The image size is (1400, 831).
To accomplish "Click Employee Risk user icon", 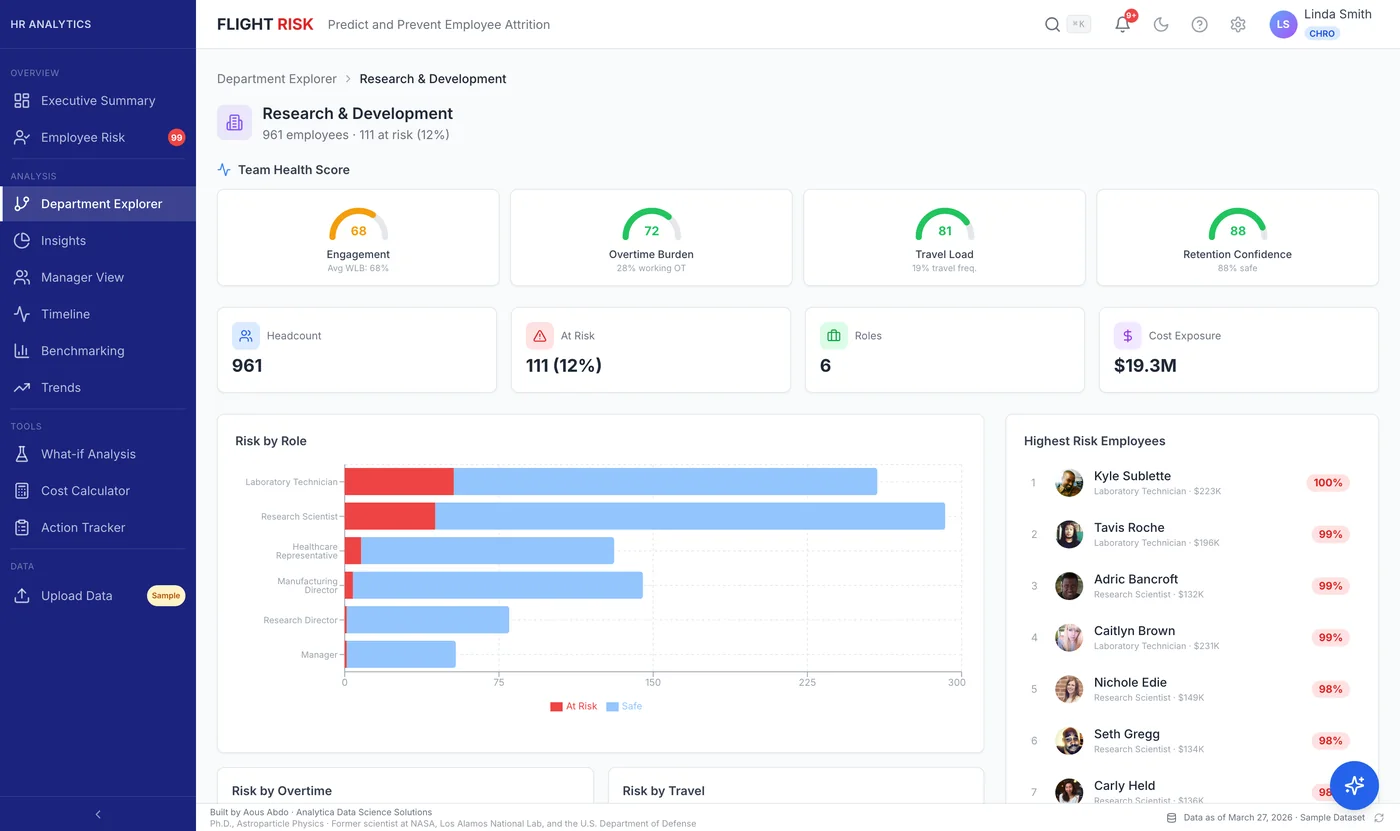I will pyautogui.click(x=22, y=138).
